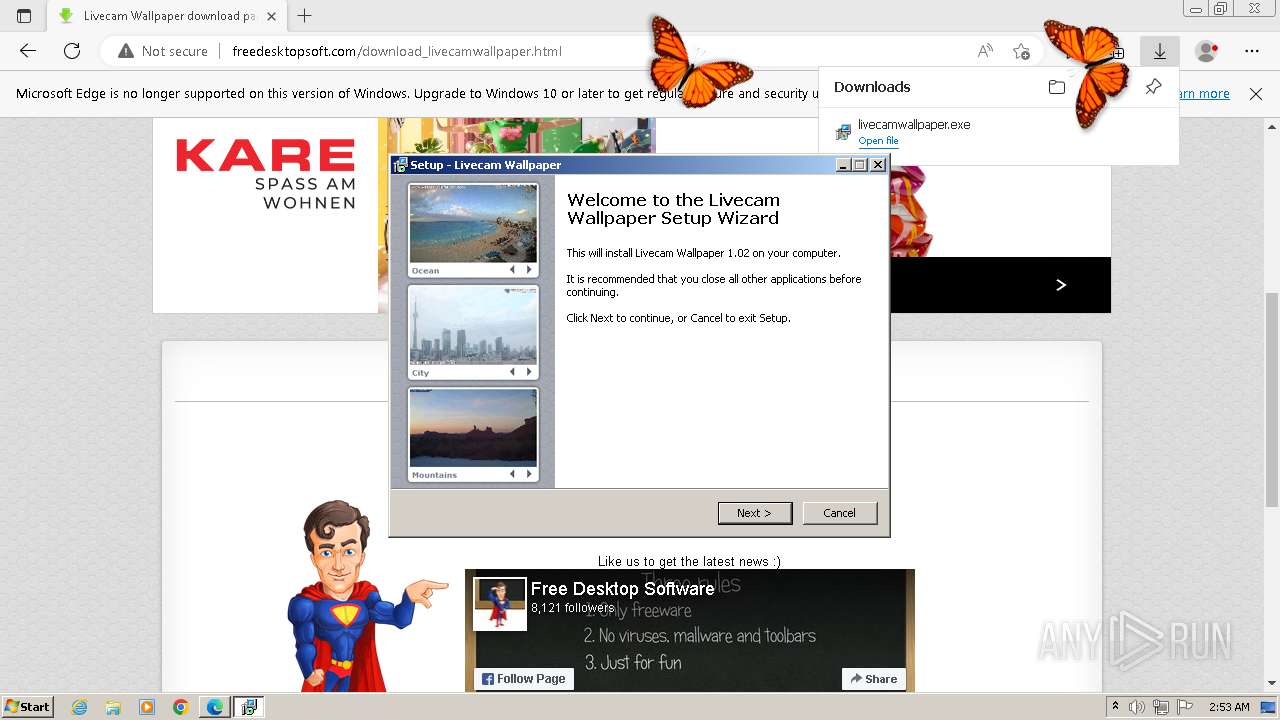Show next City webcam image
Image resolution: width=1280 pixels, height=720 pixels.
[529, 372]
